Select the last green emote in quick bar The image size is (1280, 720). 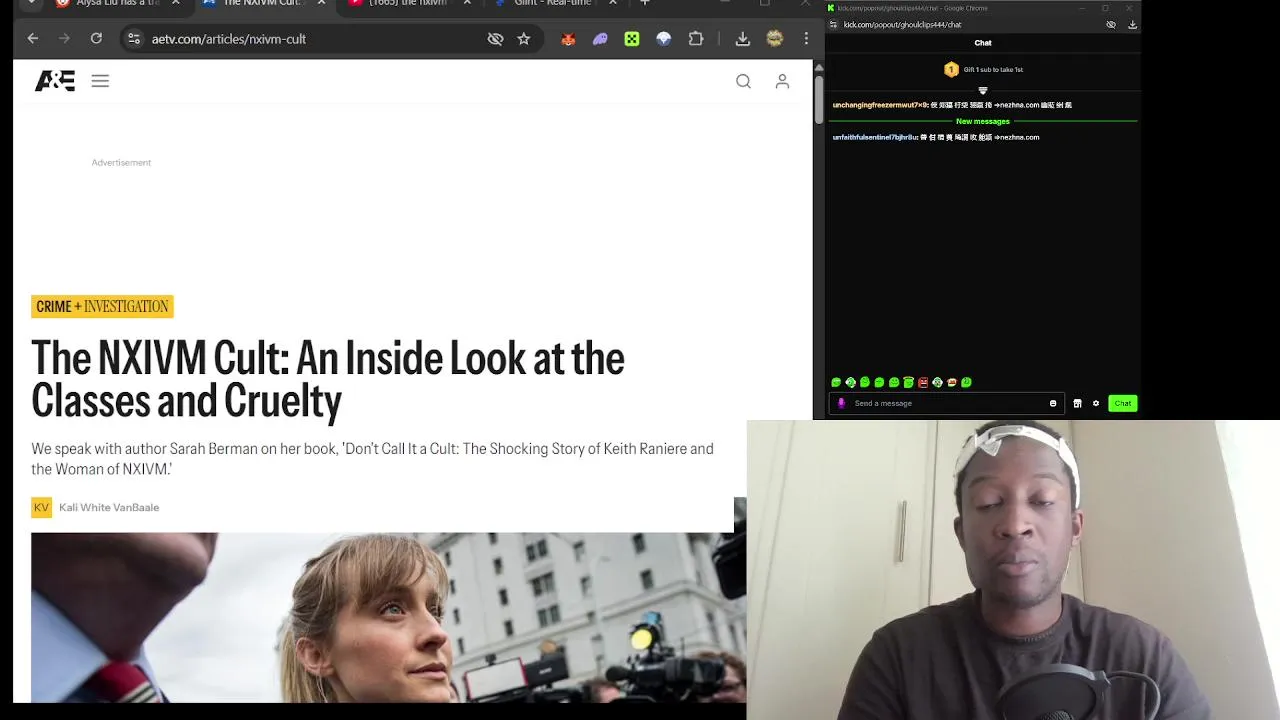click(x=966, y=382)
